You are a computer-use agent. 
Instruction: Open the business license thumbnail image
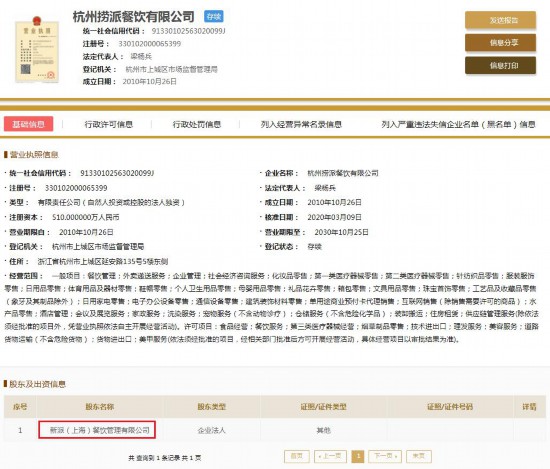37,49
